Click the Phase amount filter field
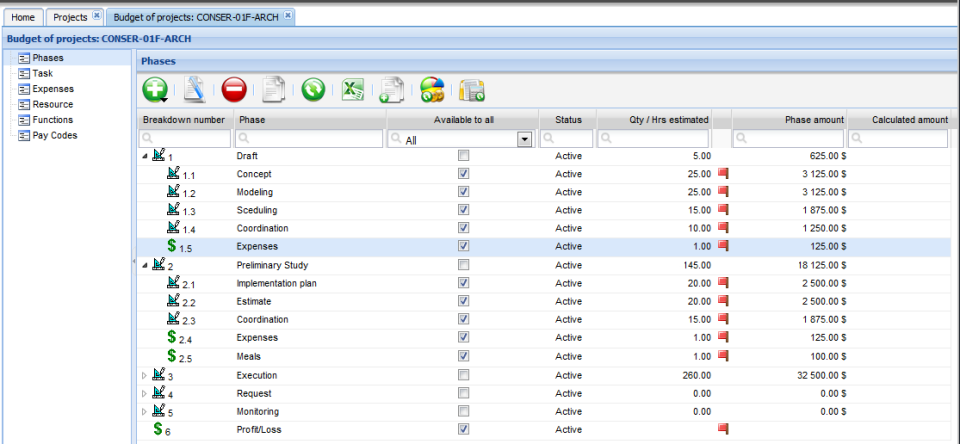 tap(789, 139)
